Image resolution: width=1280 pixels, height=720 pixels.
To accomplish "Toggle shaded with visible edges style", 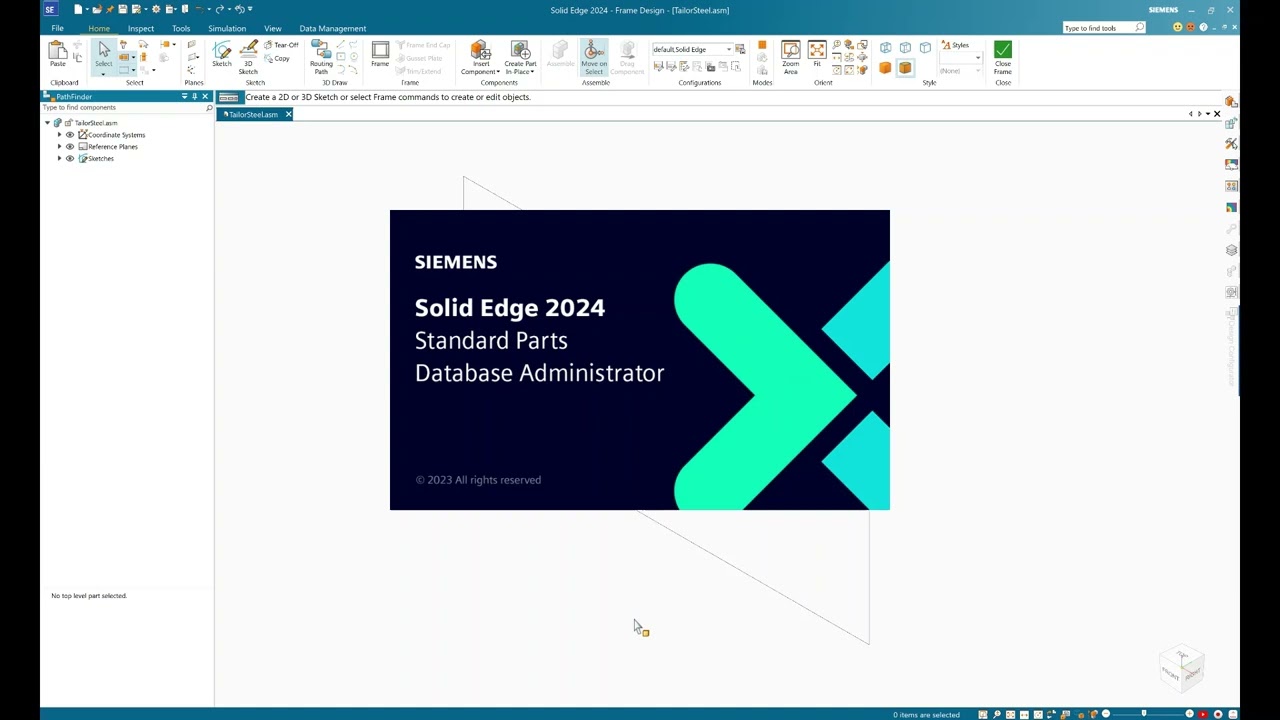I will [x=905, y=68].
